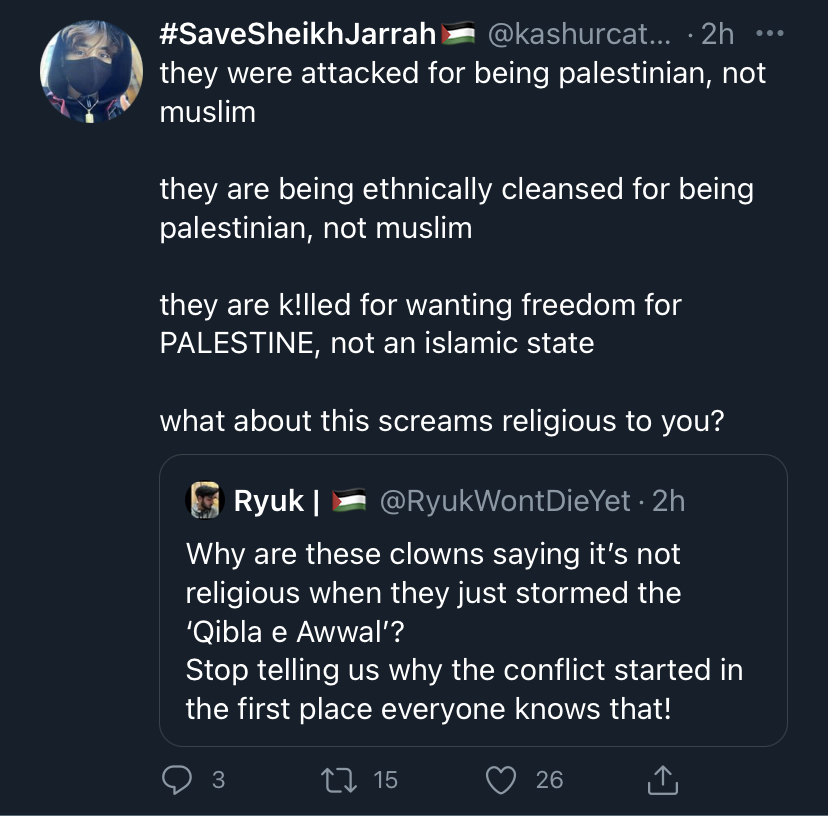The height and width of the screenshot is (816, 828).
Task: Click the @RyukWontDieYet handle
Action: (503, 500)
